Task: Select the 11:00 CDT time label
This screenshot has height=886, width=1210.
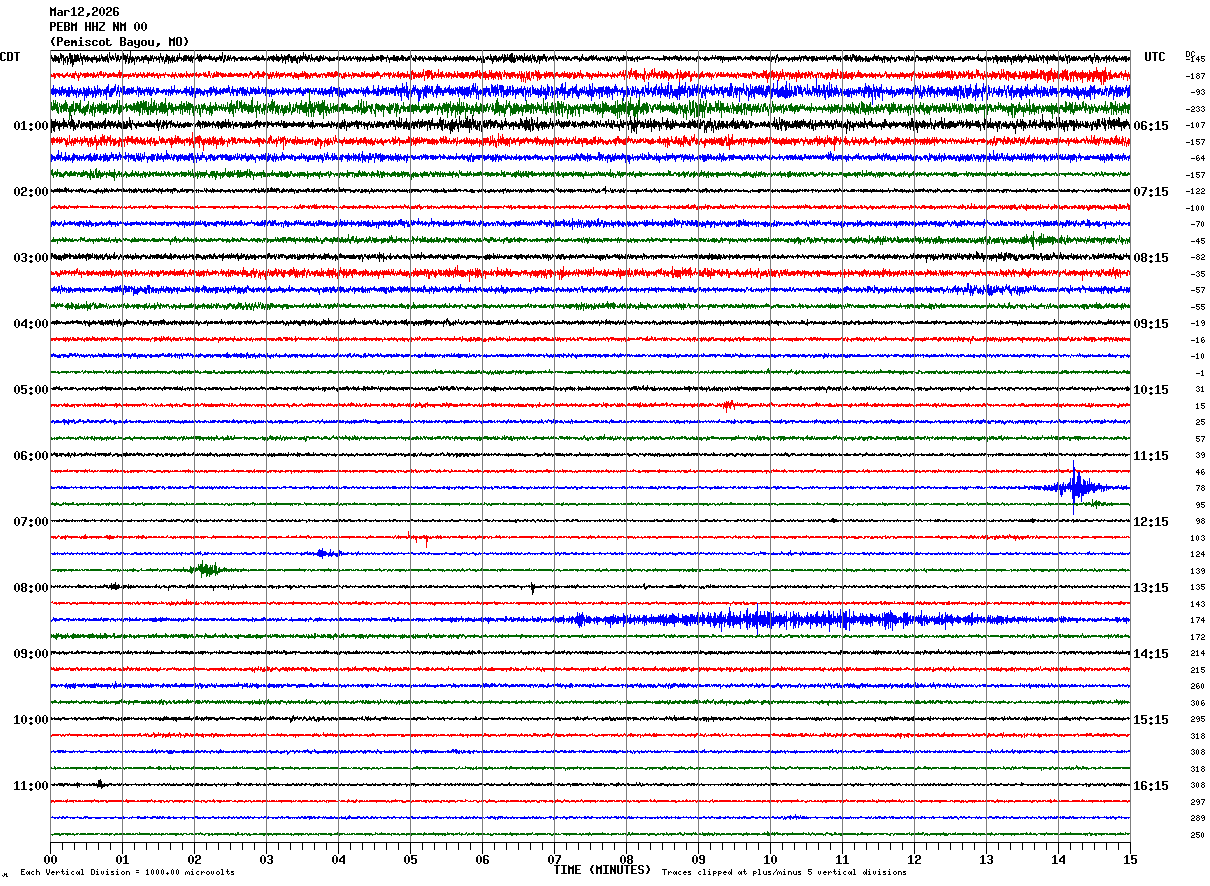Action: pos(31,786)
